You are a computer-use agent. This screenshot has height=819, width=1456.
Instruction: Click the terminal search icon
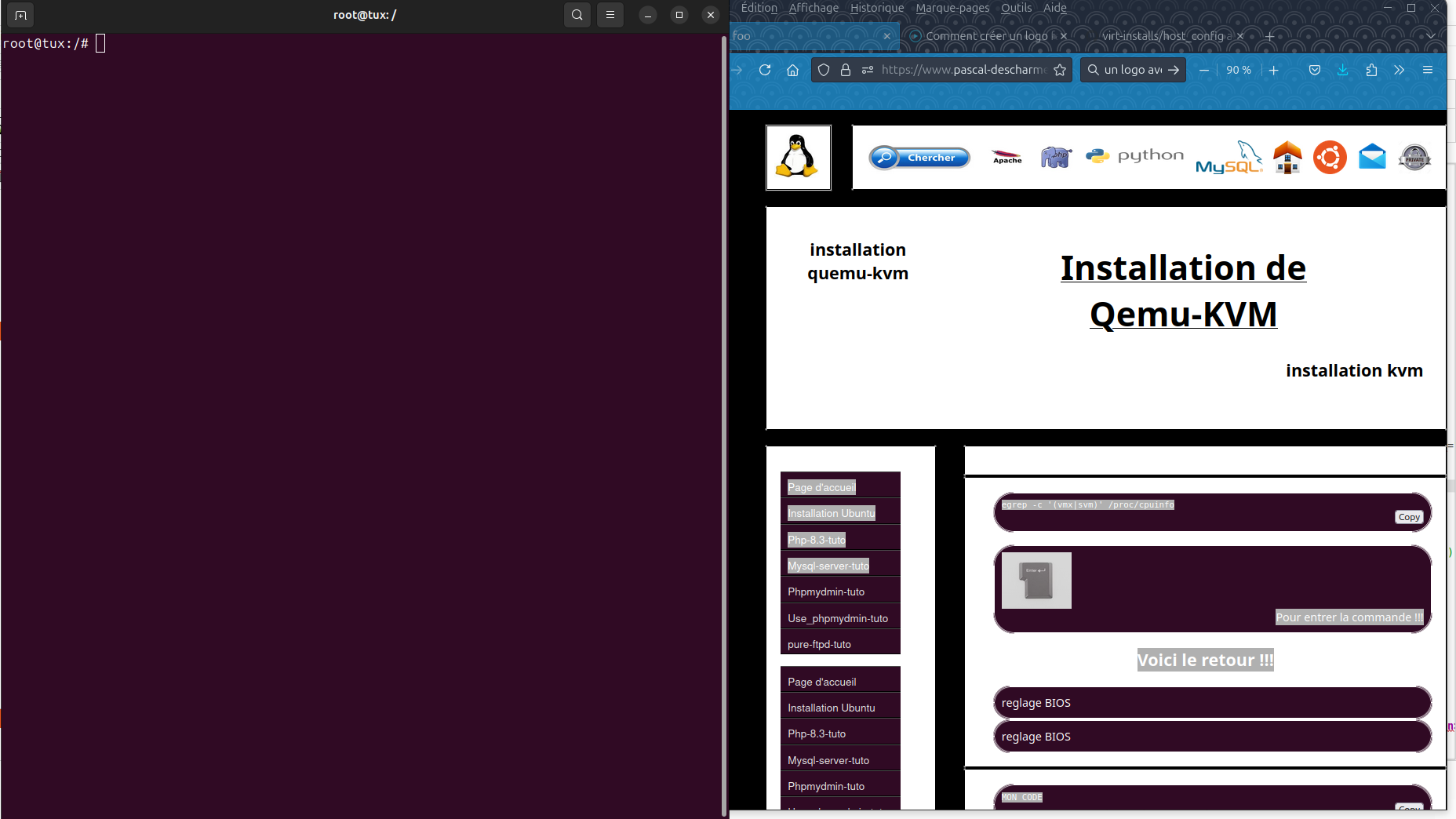click(577, 15)
